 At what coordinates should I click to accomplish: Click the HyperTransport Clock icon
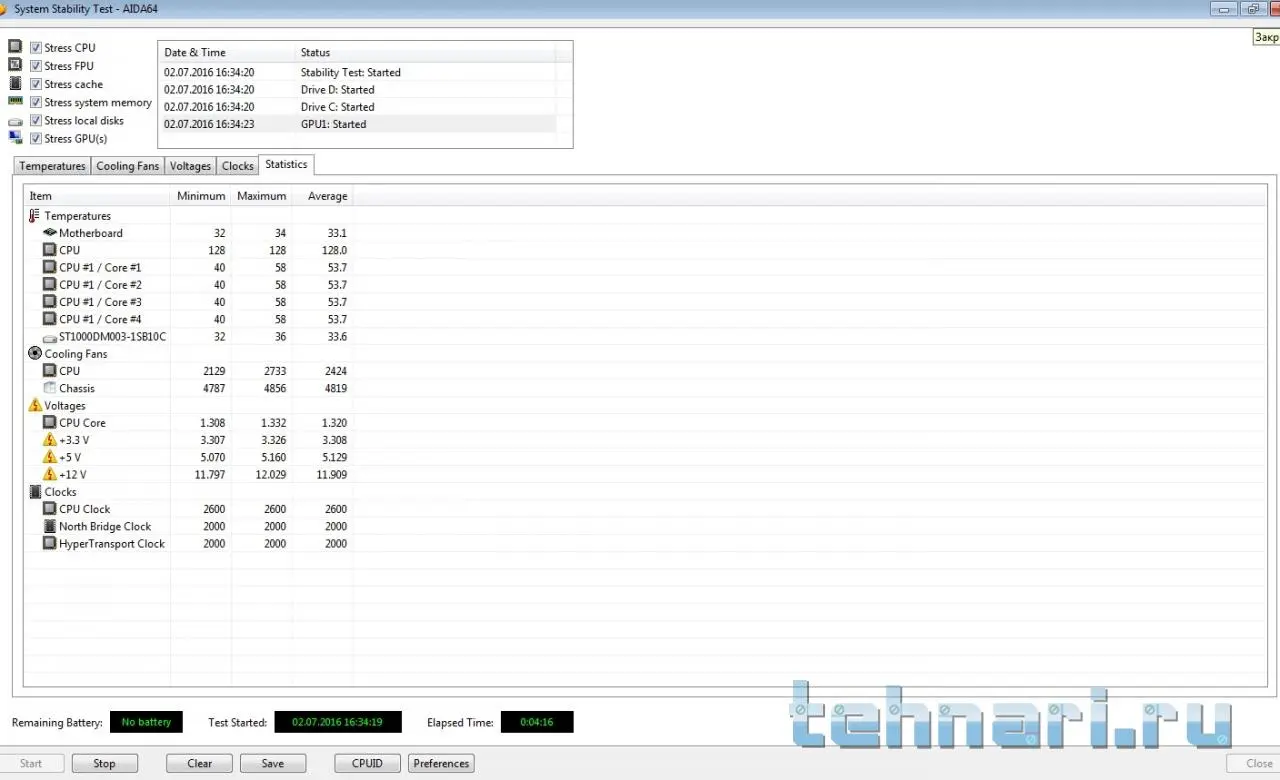(x=50, y=543)
